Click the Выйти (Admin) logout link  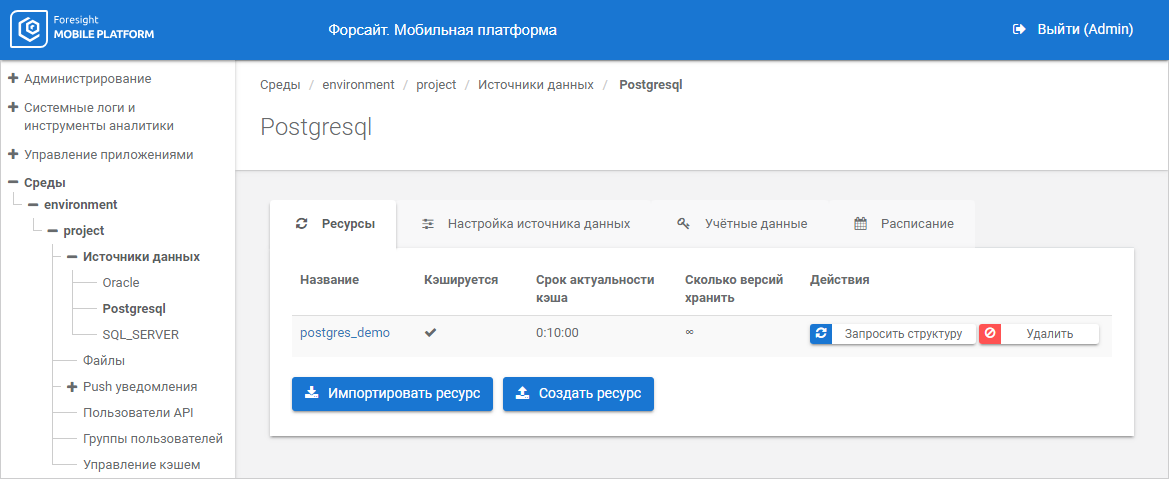pyautogui.click(x=1084, y=30)
